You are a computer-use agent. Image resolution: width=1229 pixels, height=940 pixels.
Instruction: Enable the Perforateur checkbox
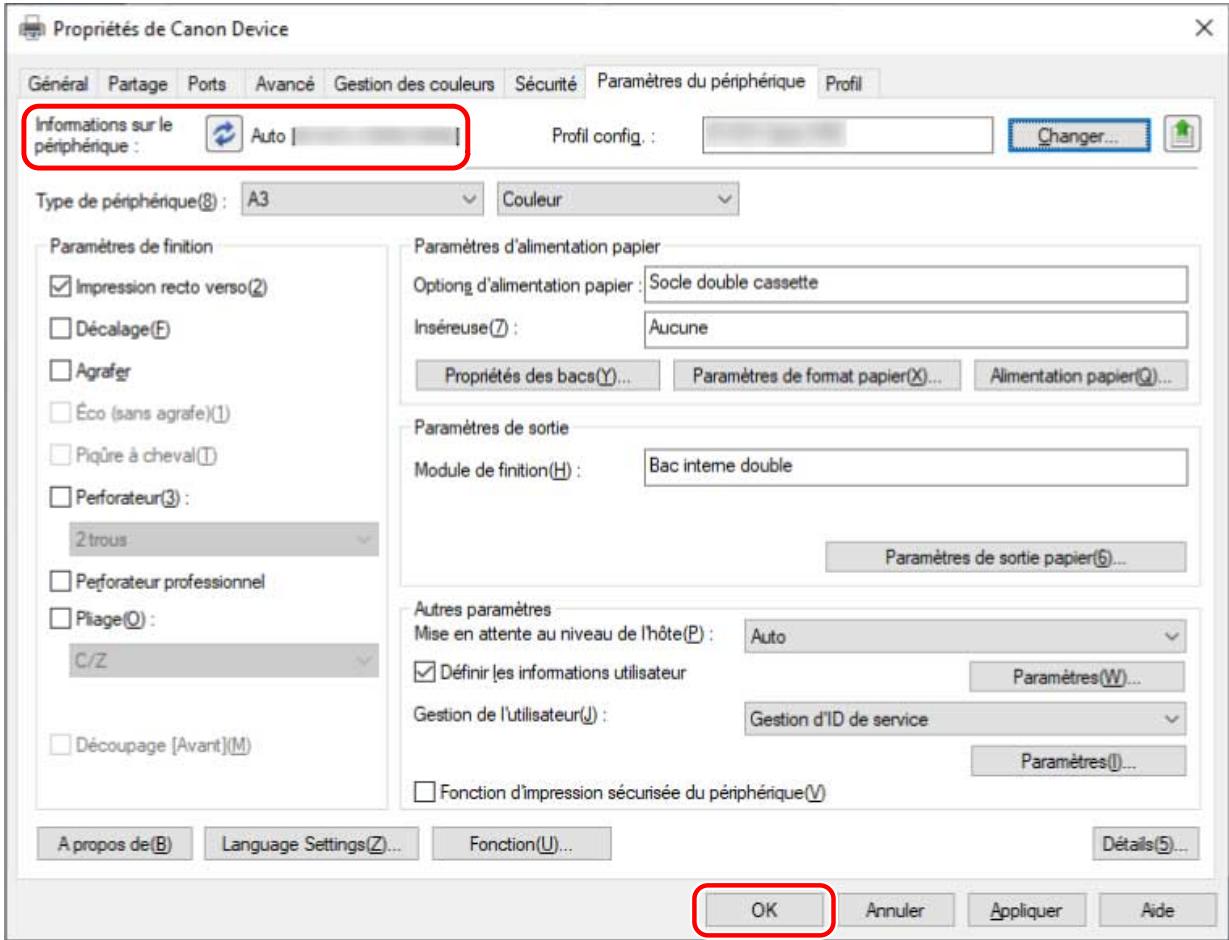pos(61,496)
